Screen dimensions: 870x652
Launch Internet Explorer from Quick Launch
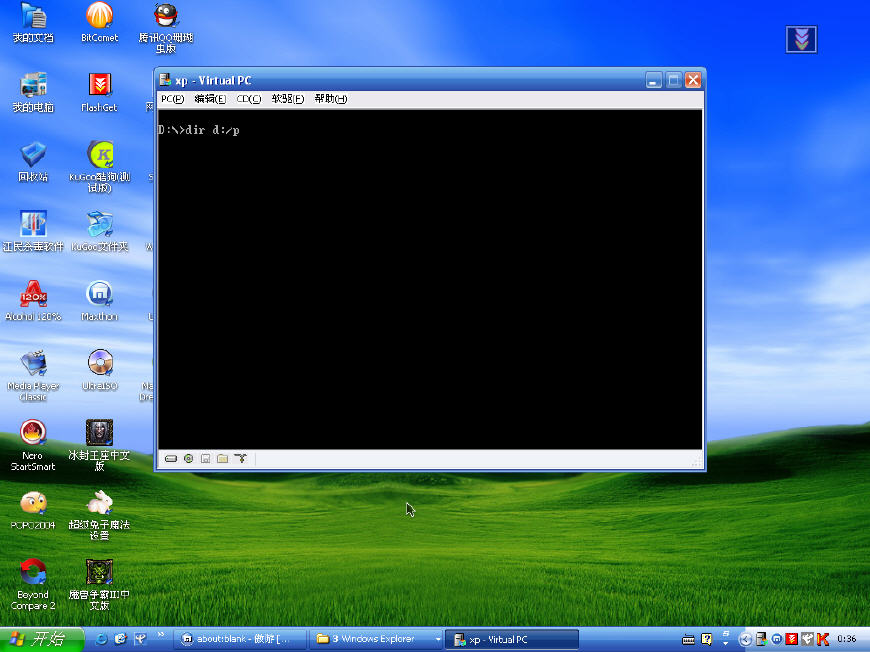click(x=102, y=639)
